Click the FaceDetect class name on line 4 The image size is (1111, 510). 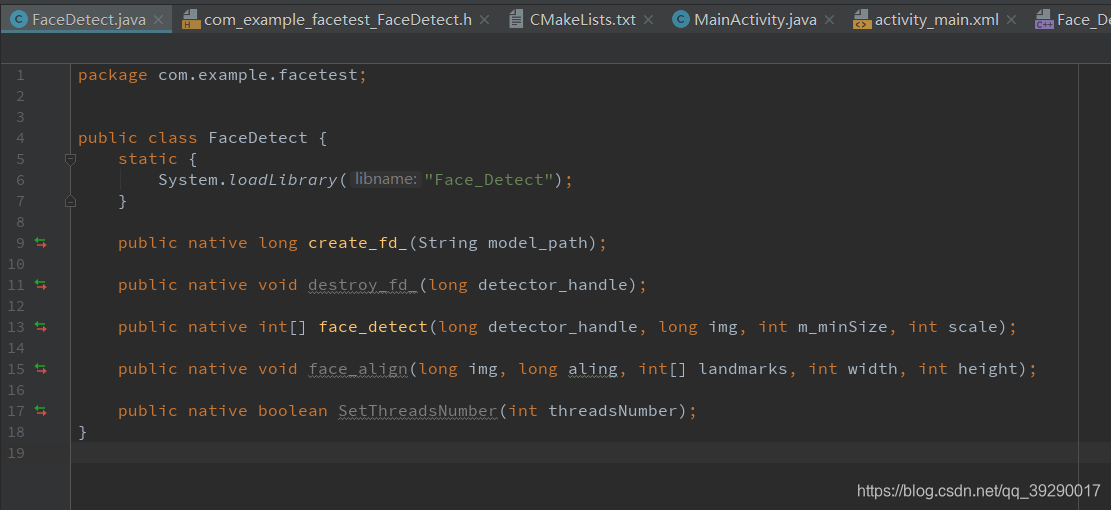258,138
